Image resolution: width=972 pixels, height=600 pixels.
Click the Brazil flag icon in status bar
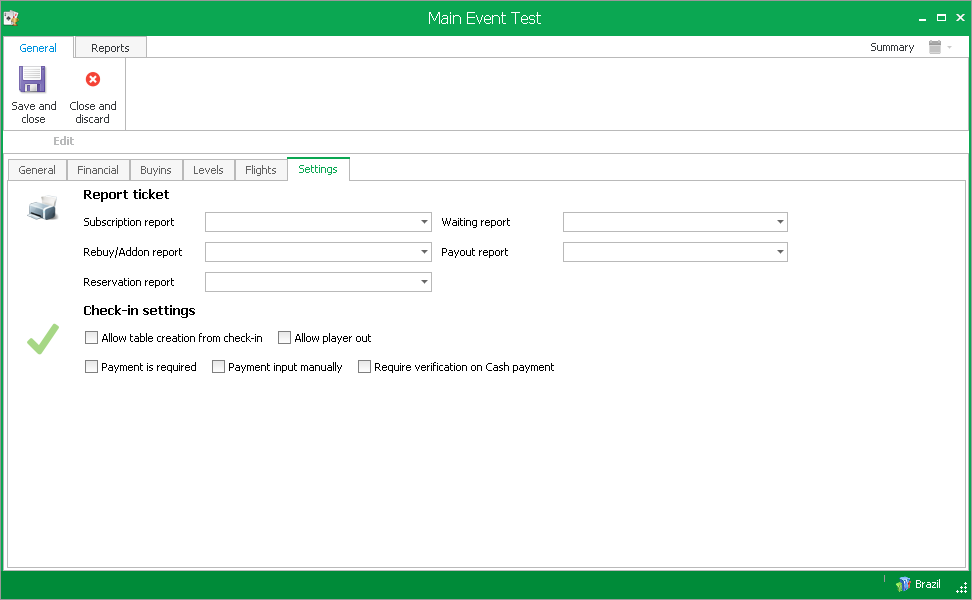(903, 584)
